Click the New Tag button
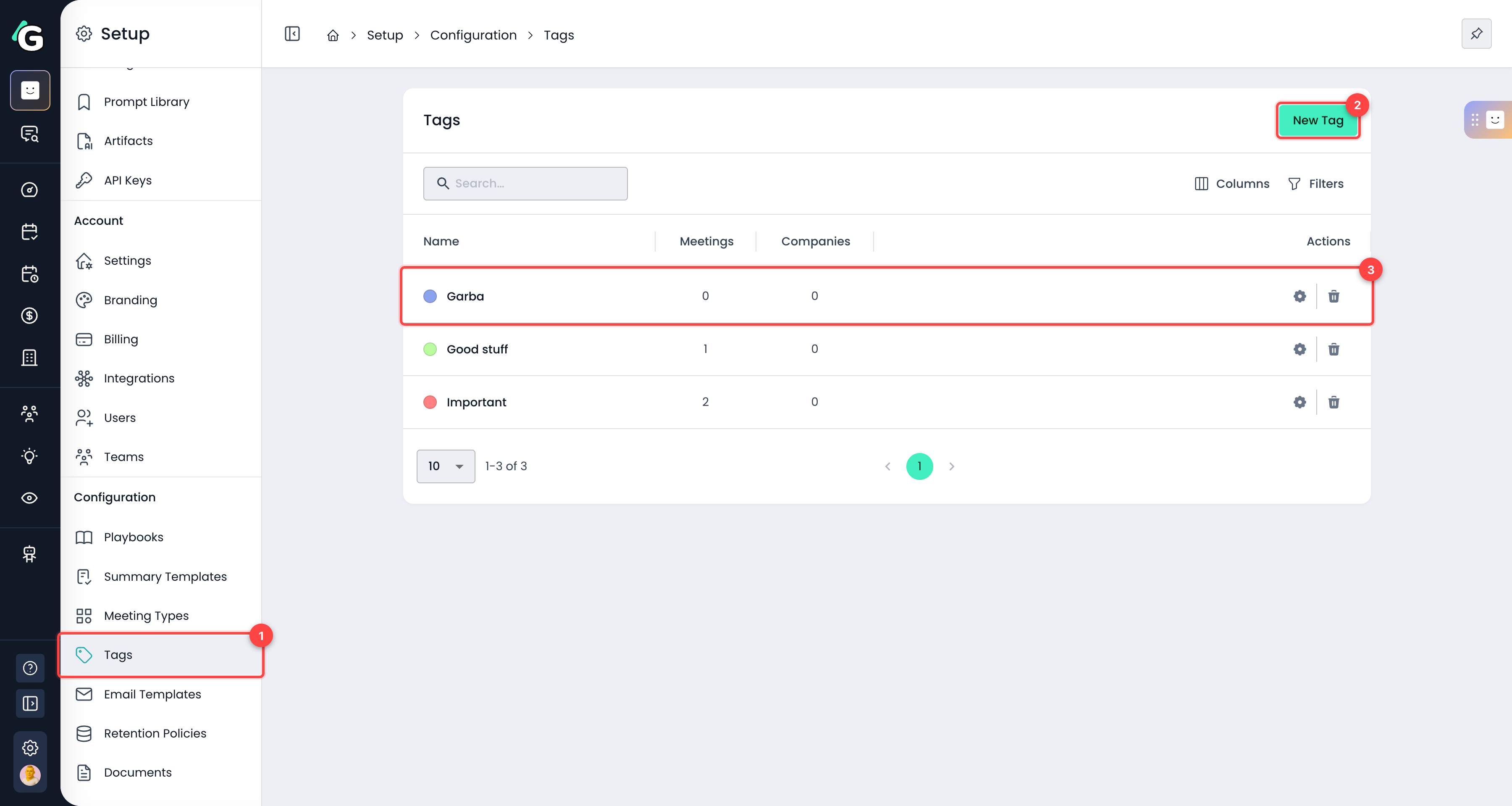Screen dimensions: 1512x806 pyautogui.click(x=1318, y=121)
